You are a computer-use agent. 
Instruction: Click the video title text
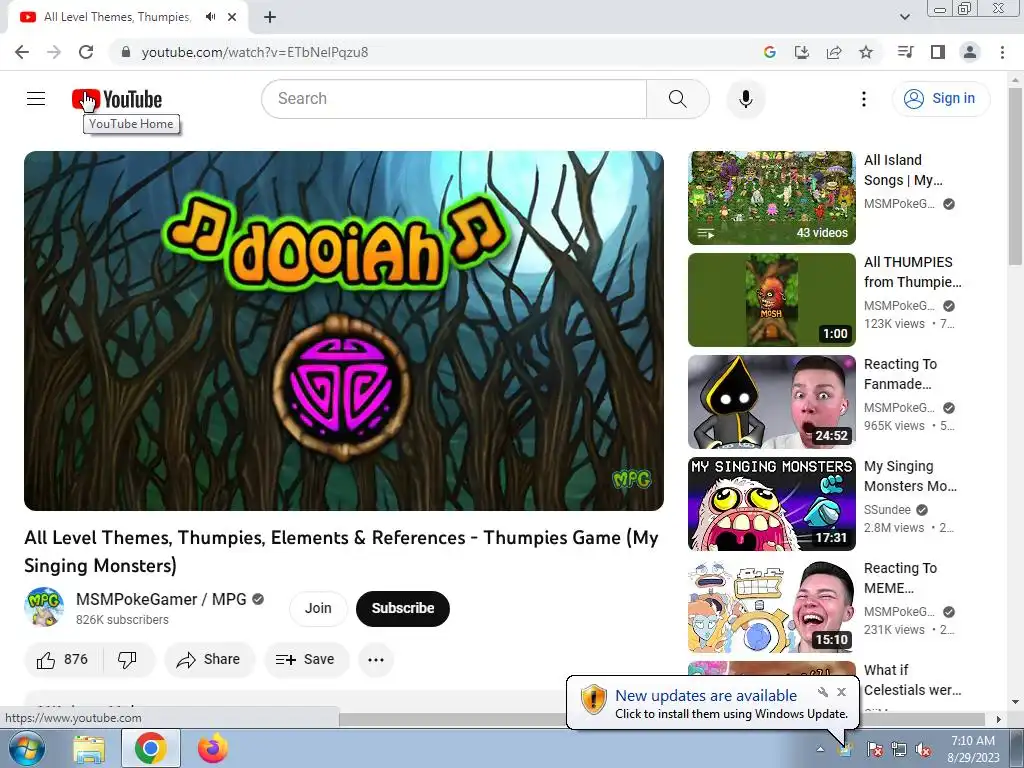click(341, 551)
